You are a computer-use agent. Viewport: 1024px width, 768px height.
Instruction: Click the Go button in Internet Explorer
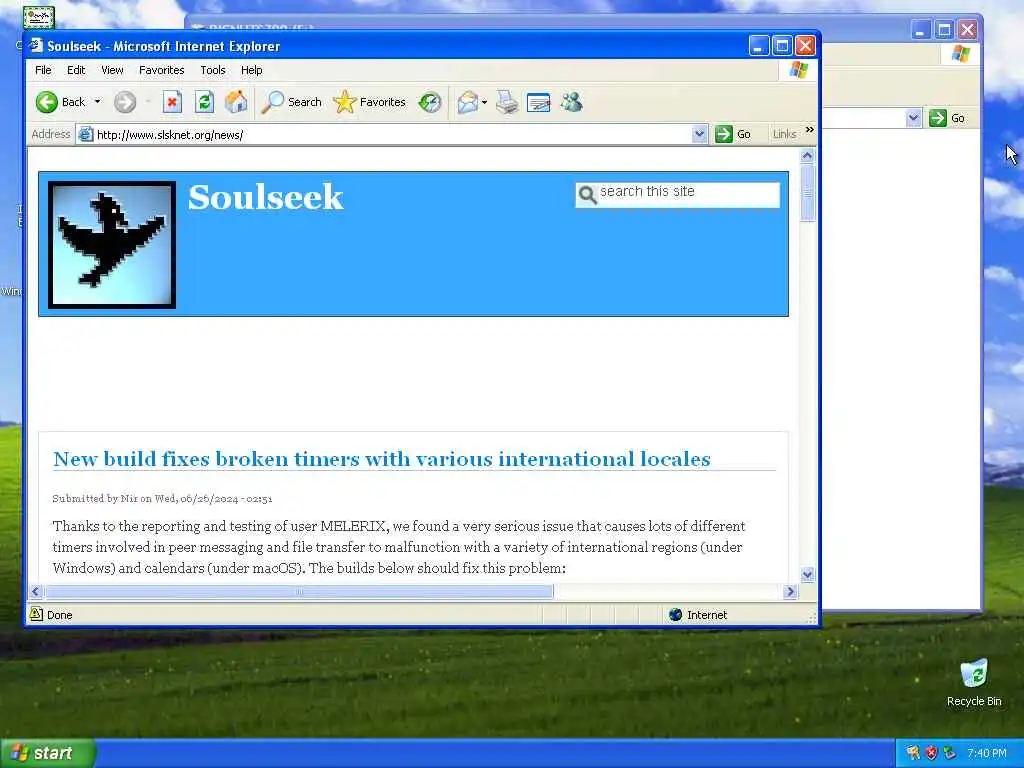click(733, 135)
